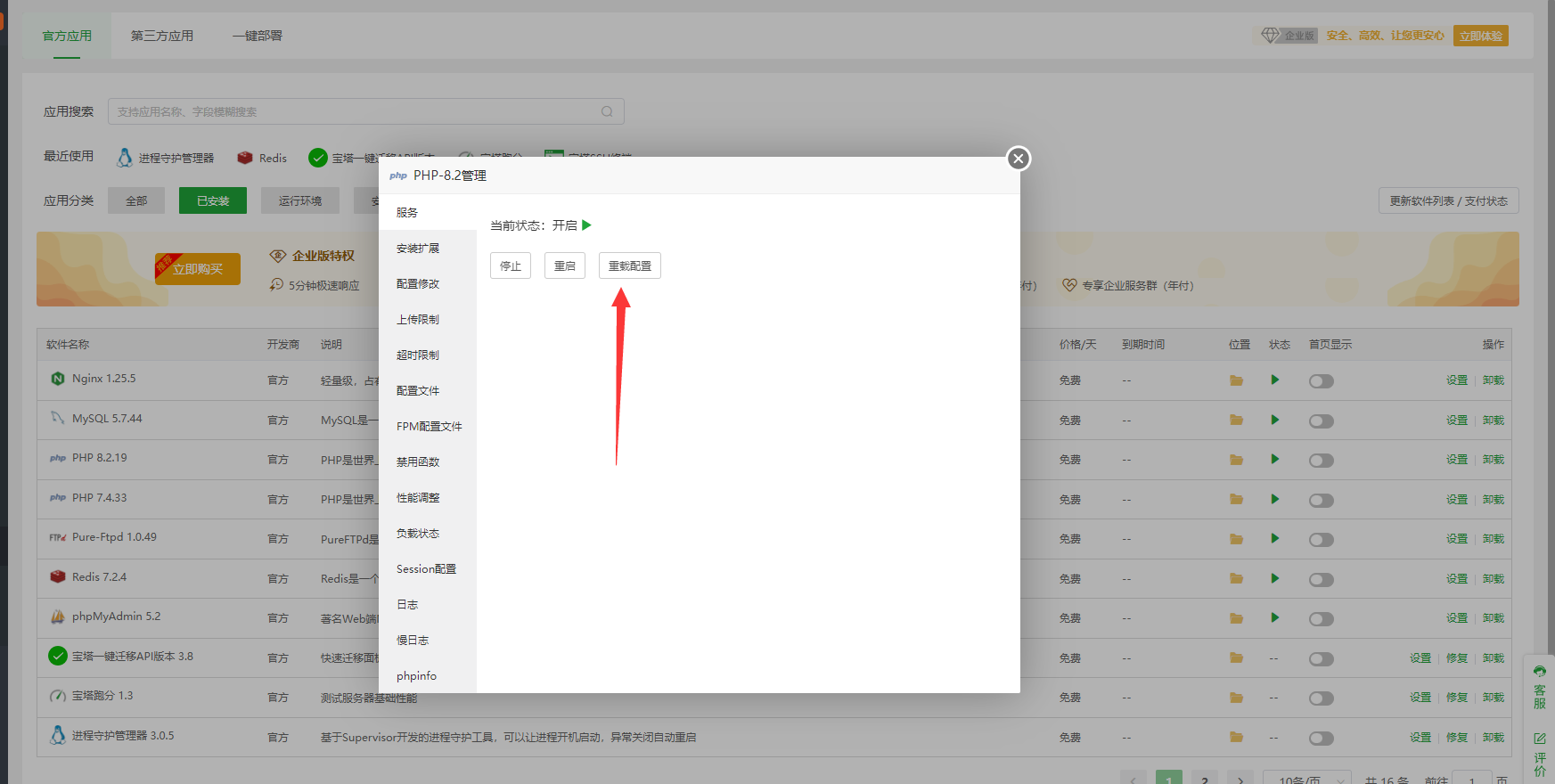Open folder location icon for phpMyAdmin row
Viewport: 1555px width, 784px height.
1236,618
